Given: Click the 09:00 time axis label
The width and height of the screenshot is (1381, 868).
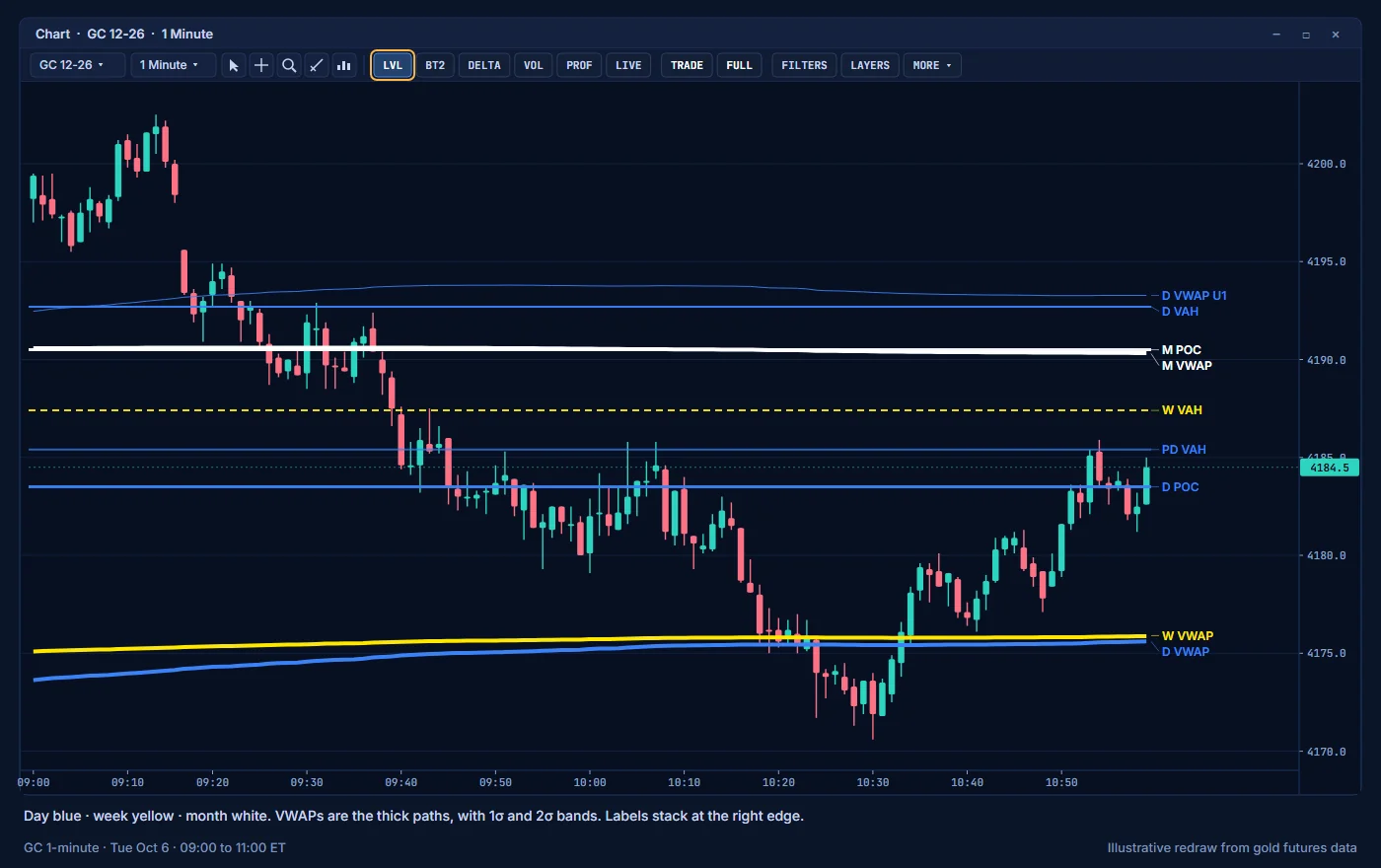Looking at the screenshot, I should click(x=34, y=782).
